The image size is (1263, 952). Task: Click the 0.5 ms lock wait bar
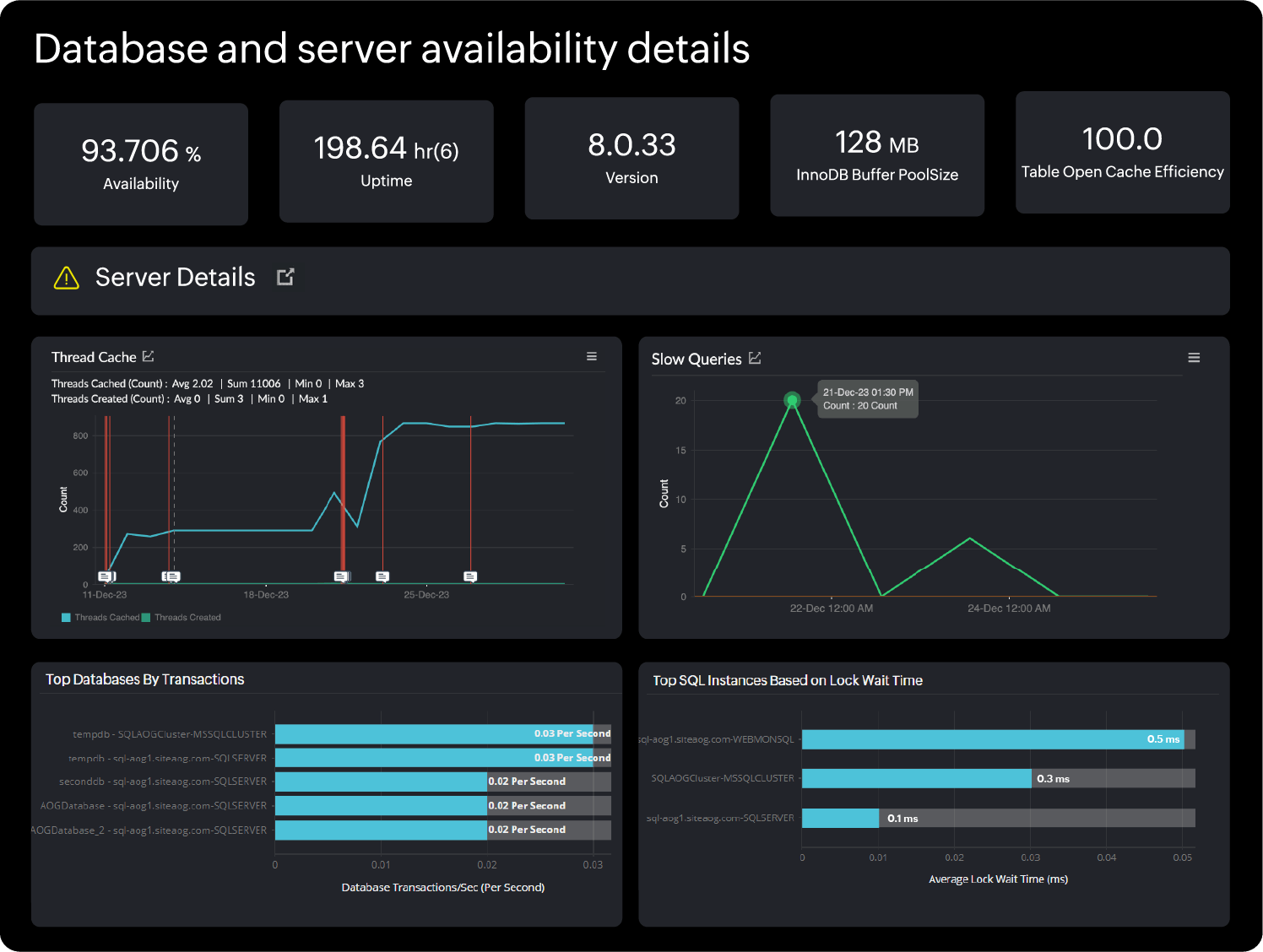tap(992, 739)
